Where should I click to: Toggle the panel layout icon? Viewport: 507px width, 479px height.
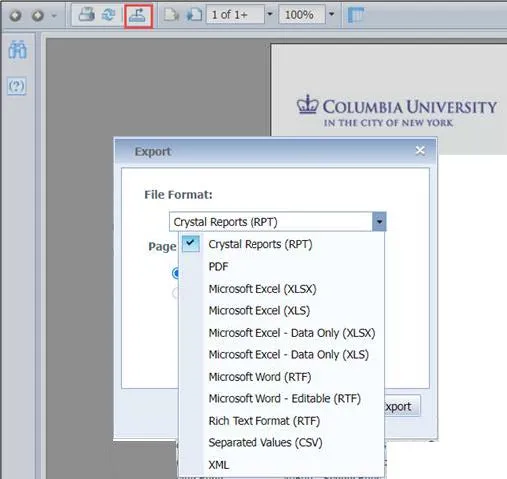coord(356,15)
